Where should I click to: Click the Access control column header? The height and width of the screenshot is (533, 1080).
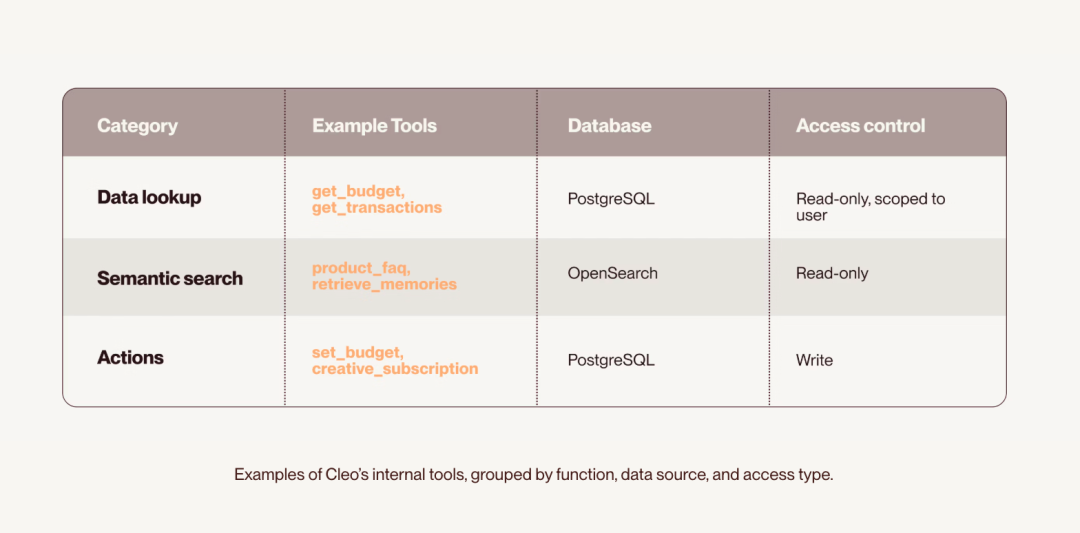coord(860,126)
